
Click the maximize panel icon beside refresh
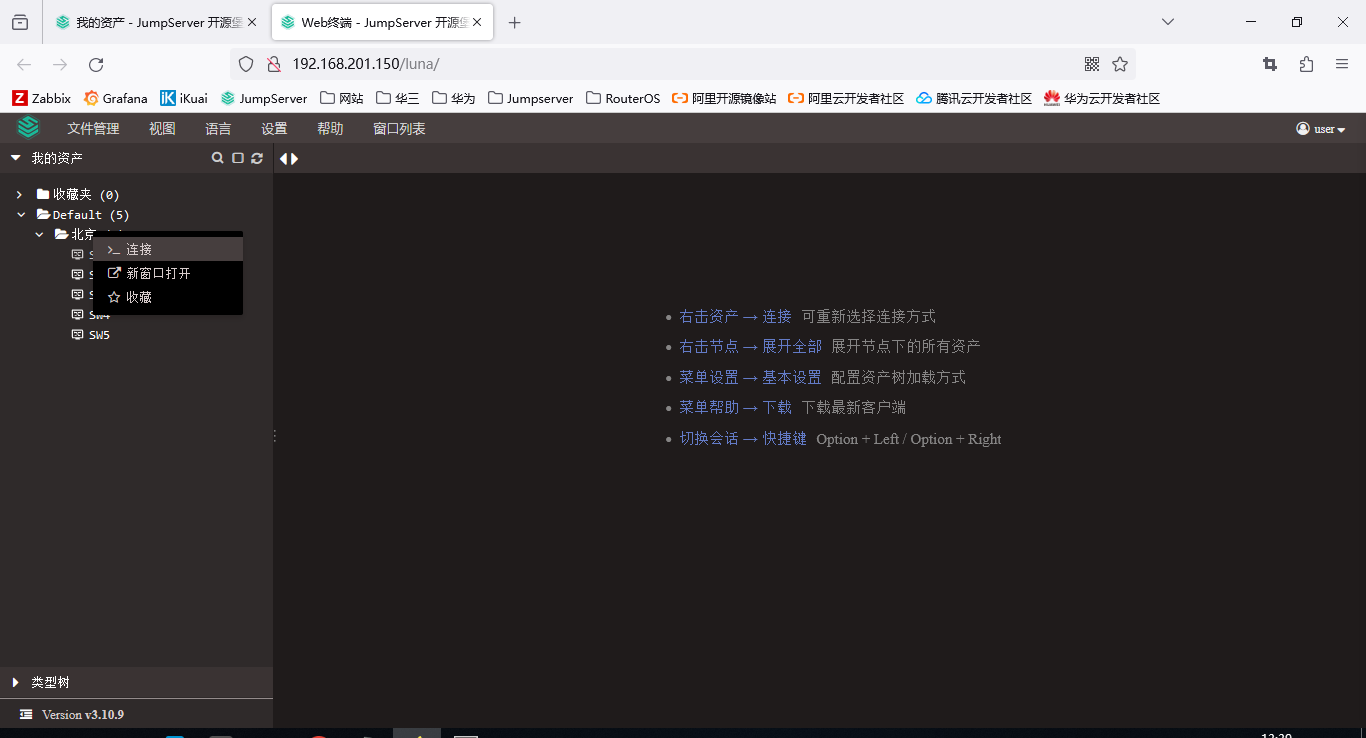pyautogui.click(x=237, y=157)
